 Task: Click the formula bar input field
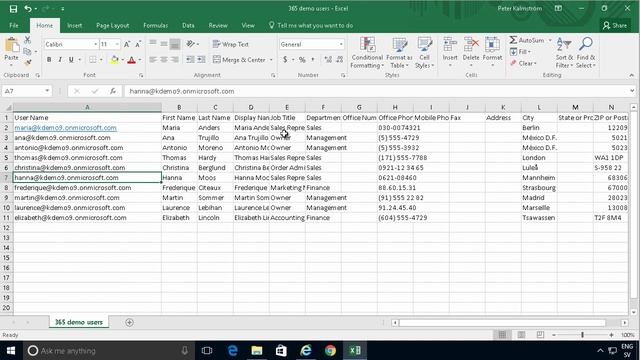376,91
